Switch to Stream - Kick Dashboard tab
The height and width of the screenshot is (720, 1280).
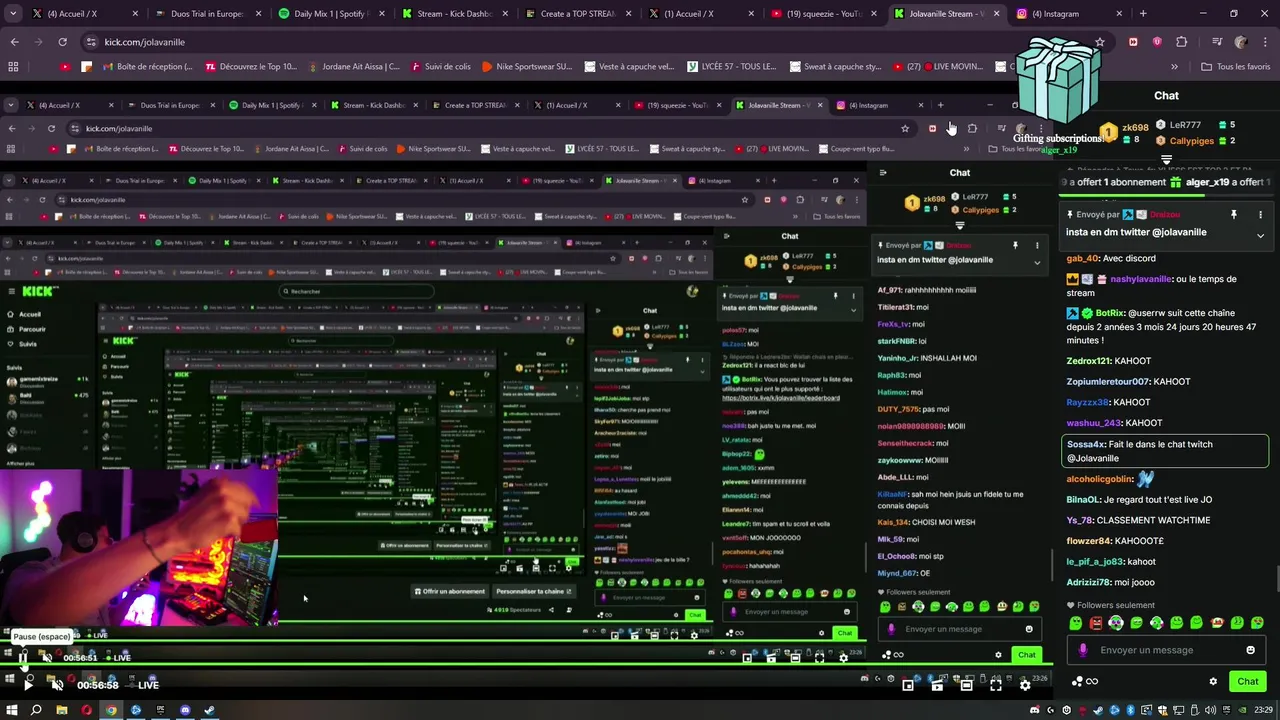pyautogui.click(x=455, y=14)
